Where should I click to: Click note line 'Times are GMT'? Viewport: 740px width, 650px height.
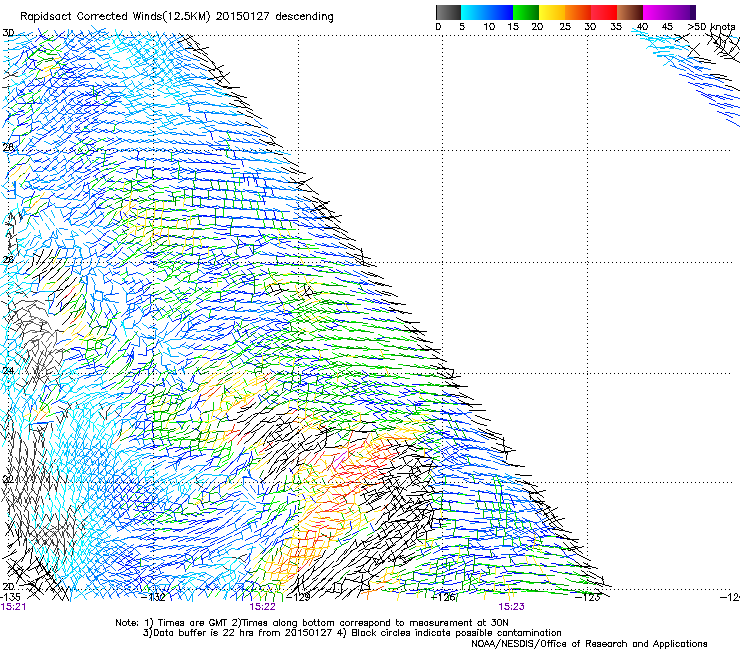coord(192,623)
